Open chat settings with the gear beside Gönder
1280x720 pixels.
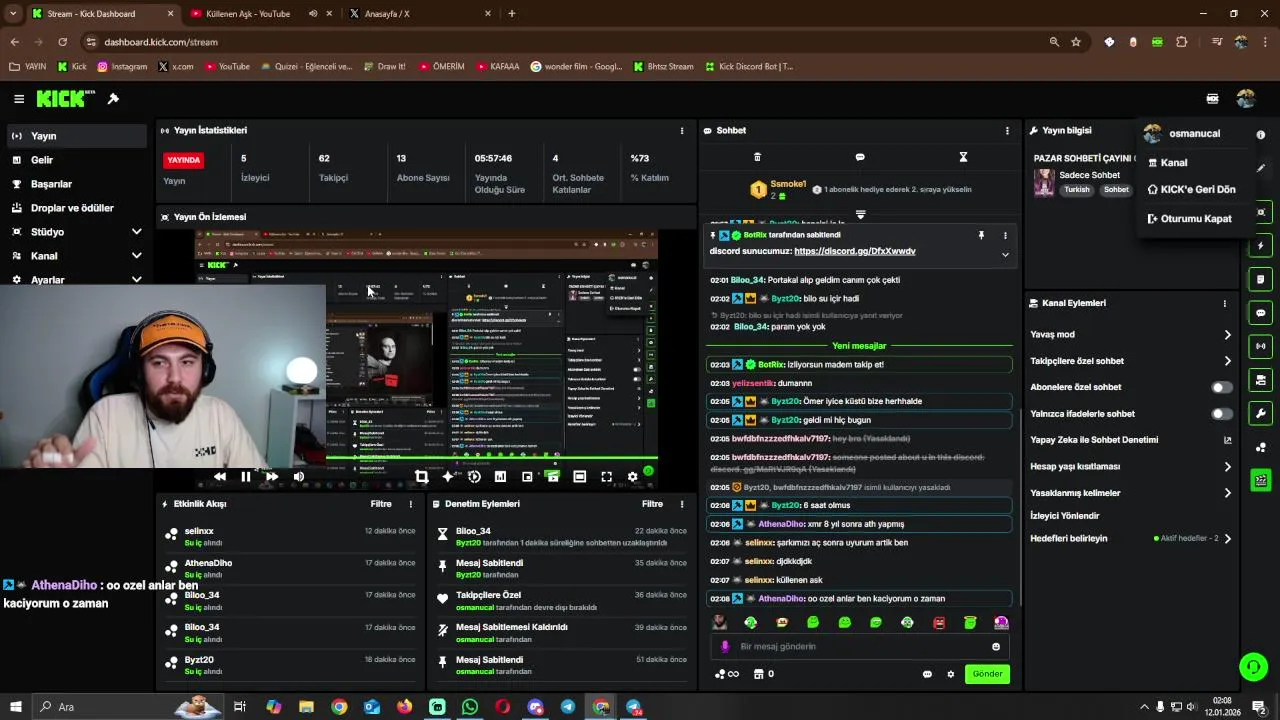coord(951,674)
